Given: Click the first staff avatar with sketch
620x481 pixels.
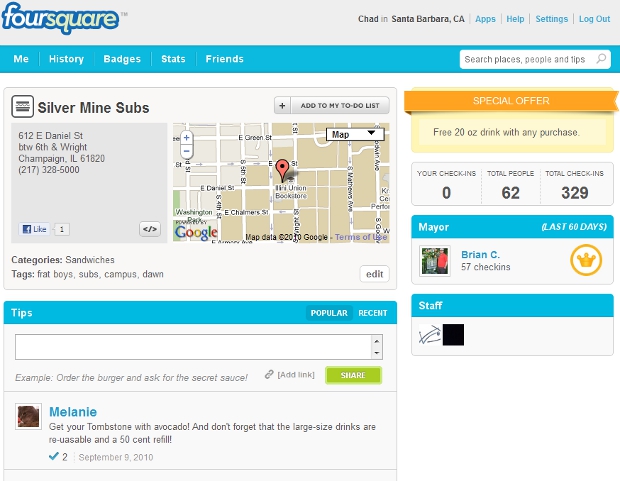Looking at the screenshot, I should pos(430,335).
